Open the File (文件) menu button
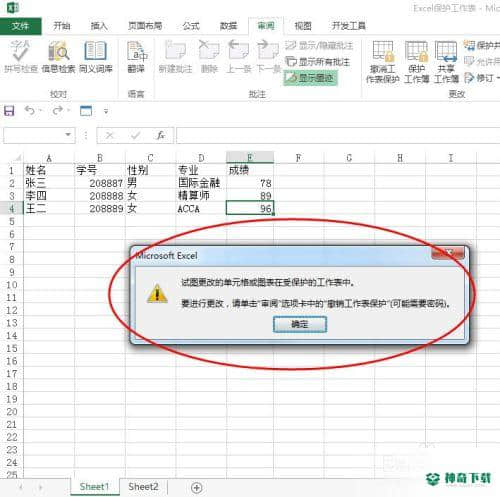Image resolution: width=500 pixels, height=497 pixels. click(x=21, y=26)
